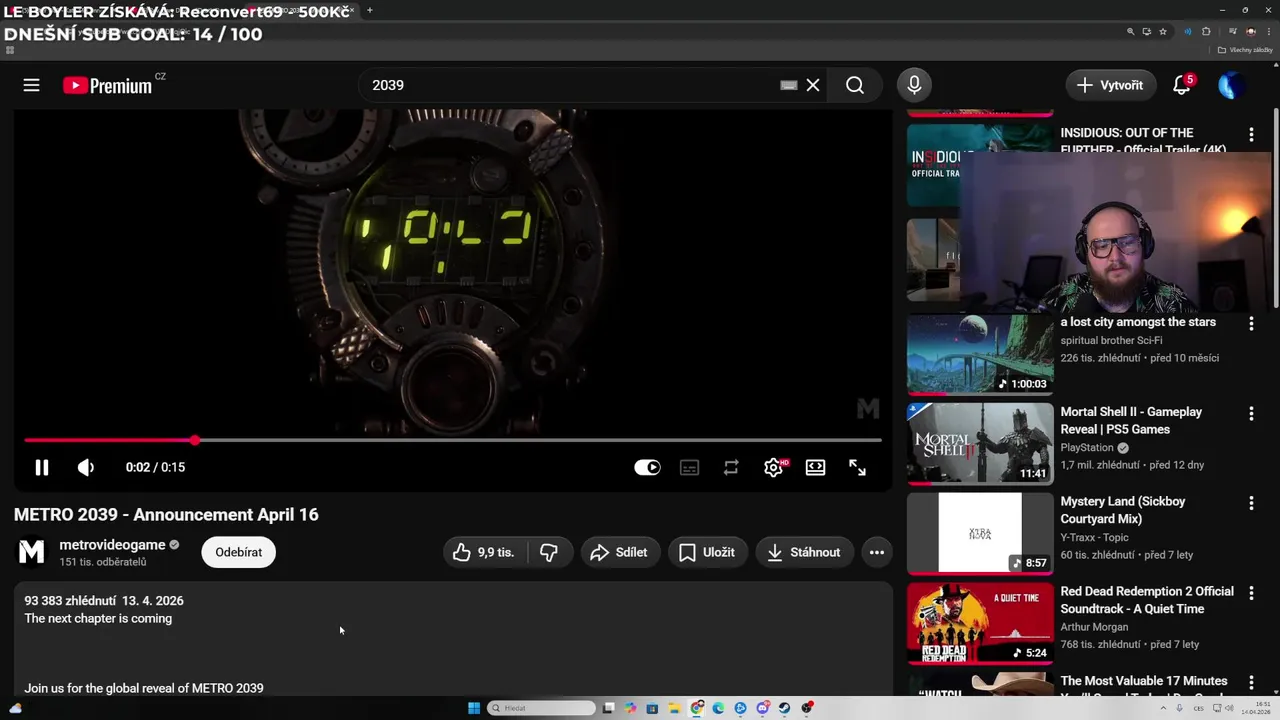Image resolution: width=1280 pixels, height=720 pixels.
Task: Open menu for a lost city amongst the stars
Action: 1251,323
